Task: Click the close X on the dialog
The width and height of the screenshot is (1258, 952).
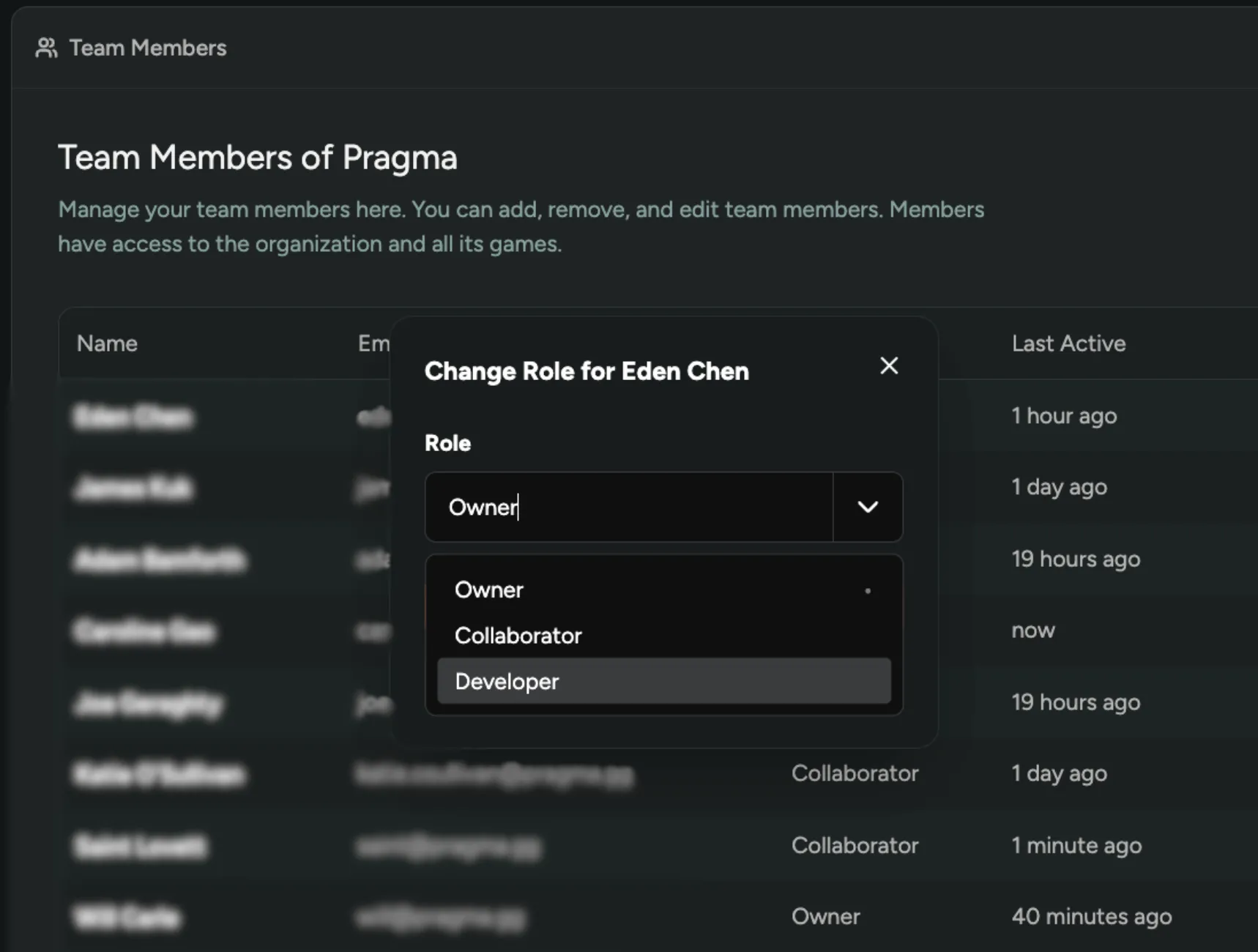Action: click(889, 365)
